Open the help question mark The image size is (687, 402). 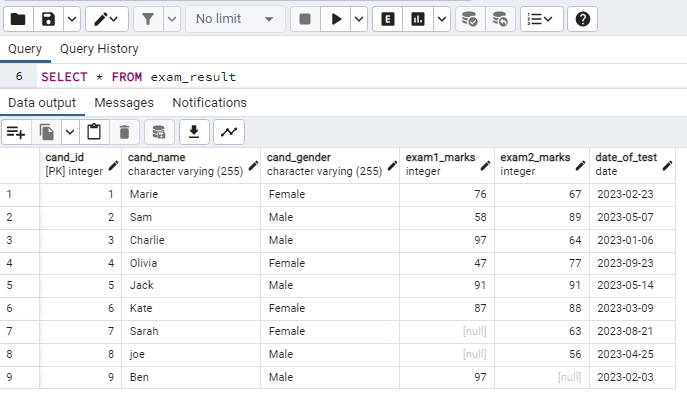coord(582,19)
